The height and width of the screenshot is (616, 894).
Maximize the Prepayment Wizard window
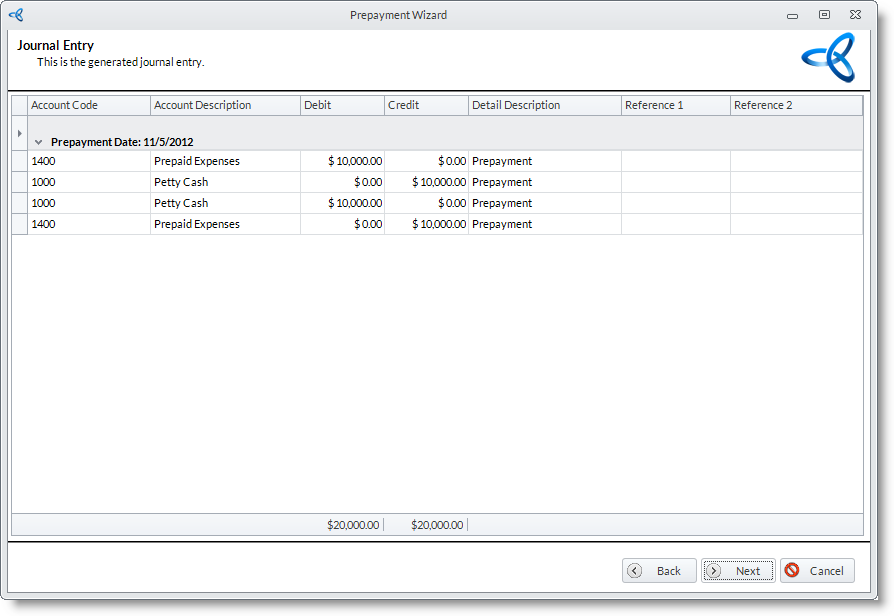(x=824, y=15)
